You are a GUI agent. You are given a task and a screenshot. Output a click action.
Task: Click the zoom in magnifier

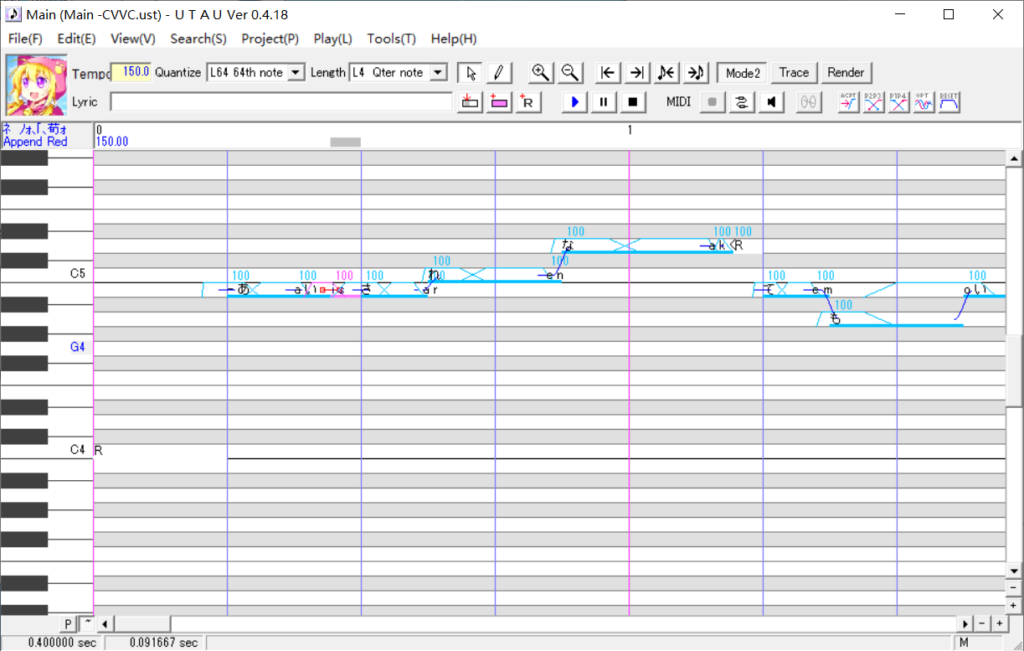point(540,73)
